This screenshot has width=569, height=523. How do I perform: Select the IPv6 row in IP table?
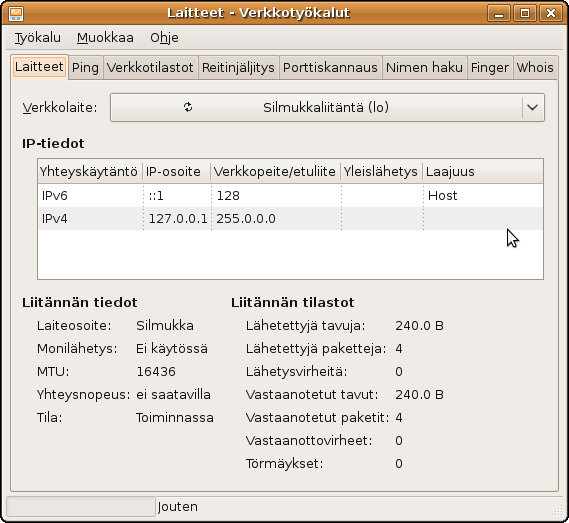coord(290,196)
